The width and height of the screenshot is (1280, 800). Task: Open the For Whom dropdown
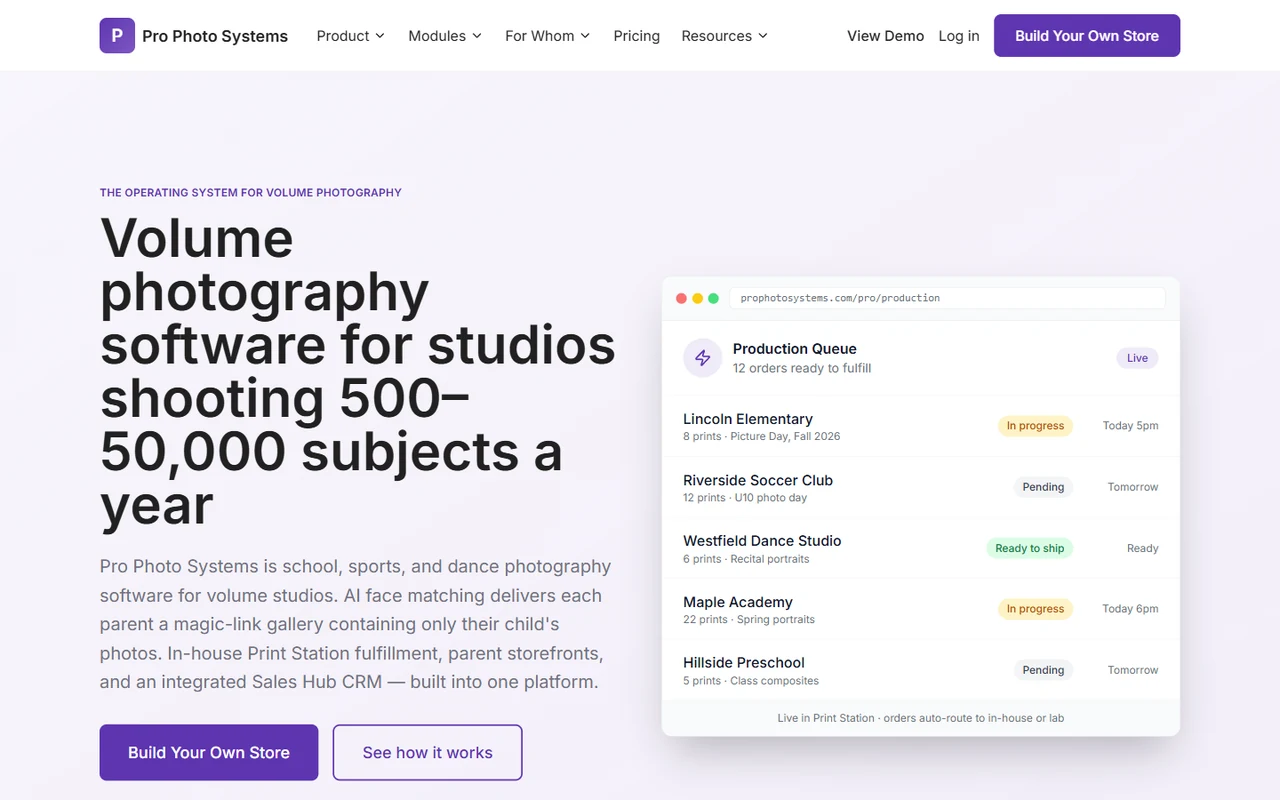(x=548, y=36)
